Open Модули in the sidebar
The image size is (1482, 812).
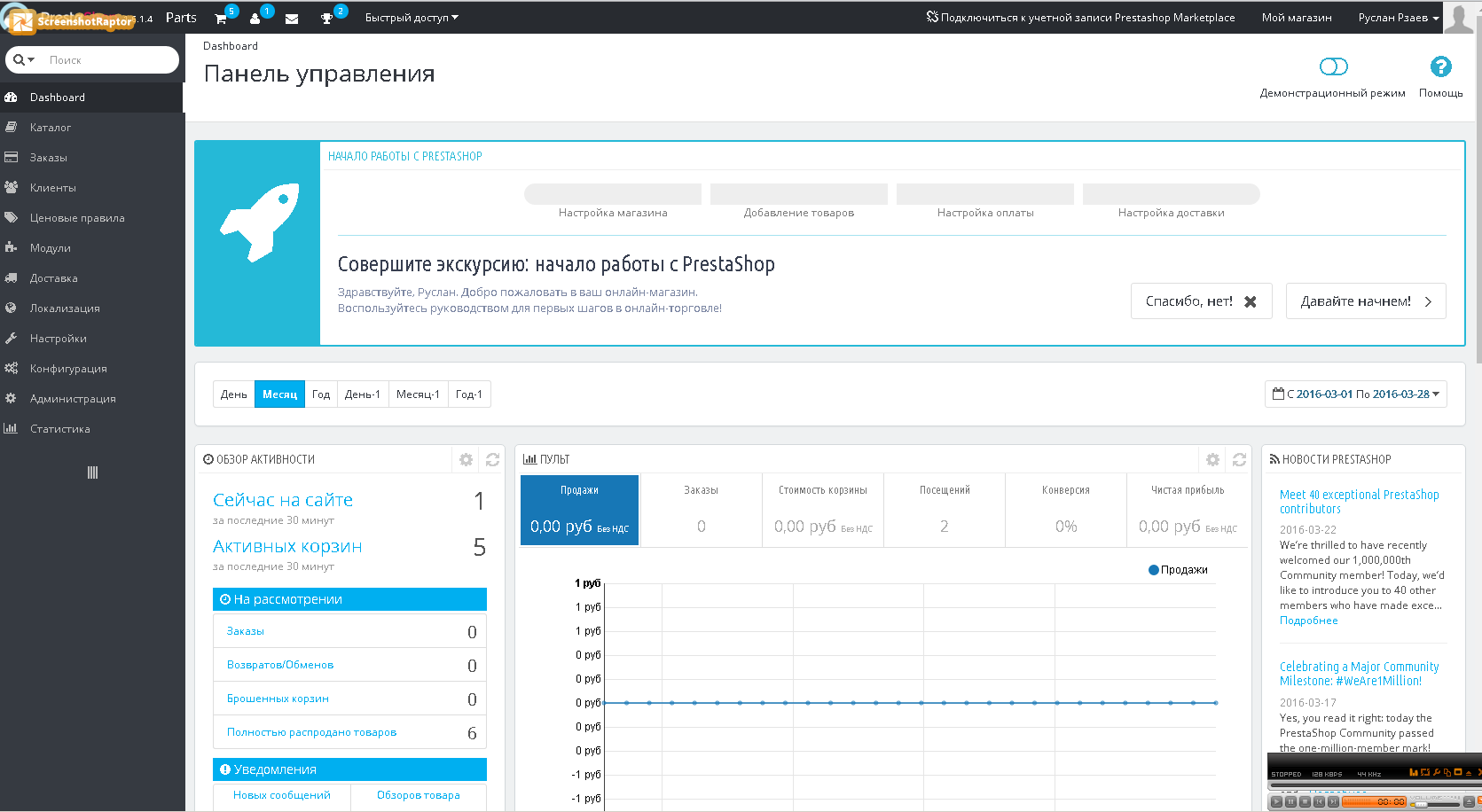(92, 248)
